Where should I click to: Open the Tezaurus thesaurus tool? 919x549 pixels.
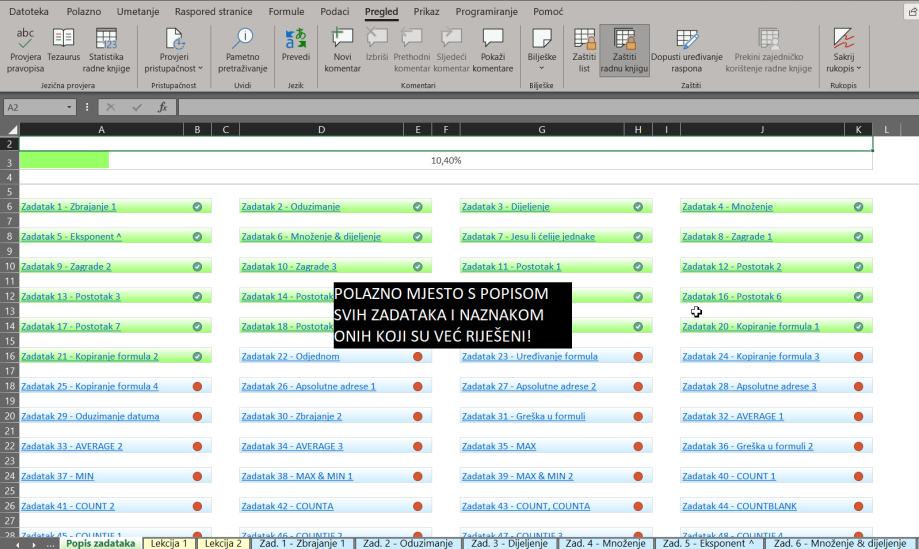click(63, 40)
